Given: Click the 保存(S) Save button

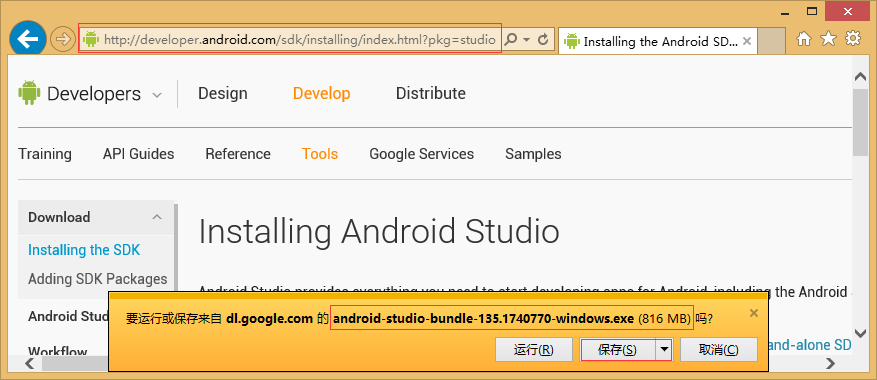Looking at the screenshot, I should click(x=617, y=350).
